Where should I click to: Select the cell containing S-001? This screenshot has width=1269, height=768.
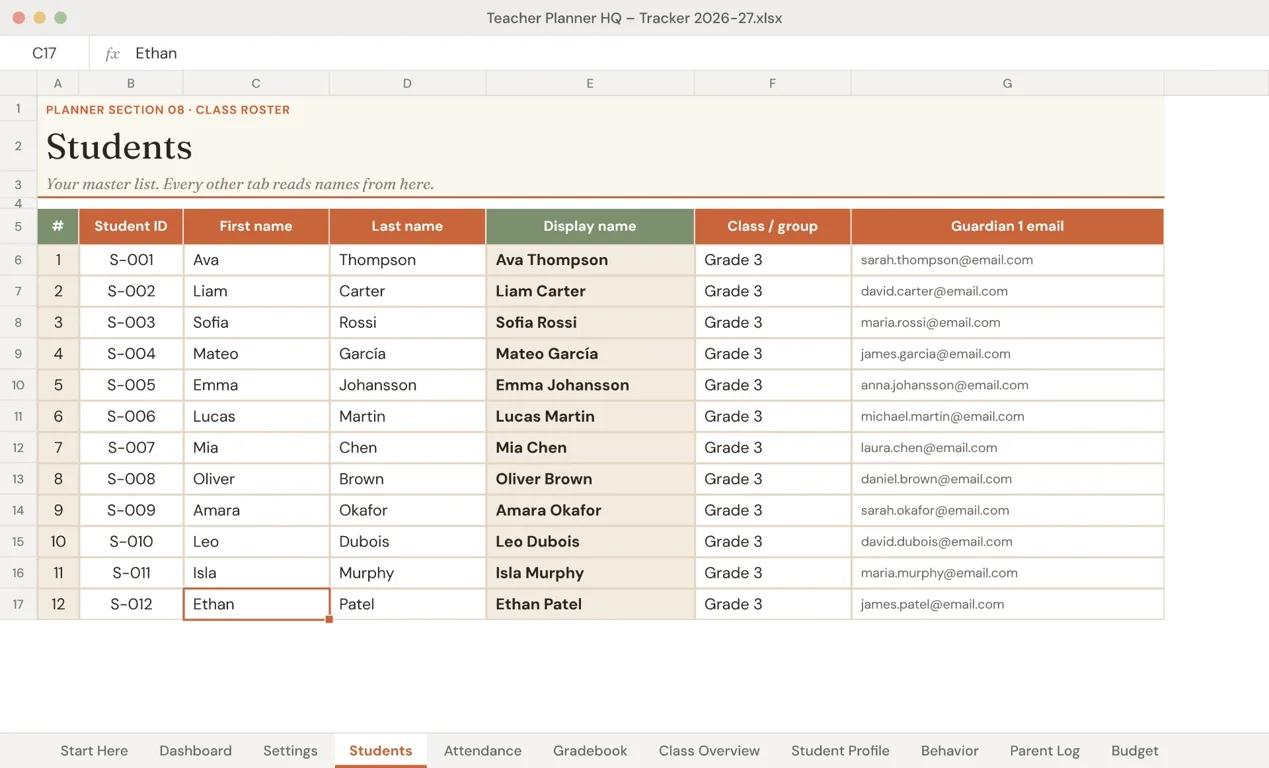pos(131,260)
